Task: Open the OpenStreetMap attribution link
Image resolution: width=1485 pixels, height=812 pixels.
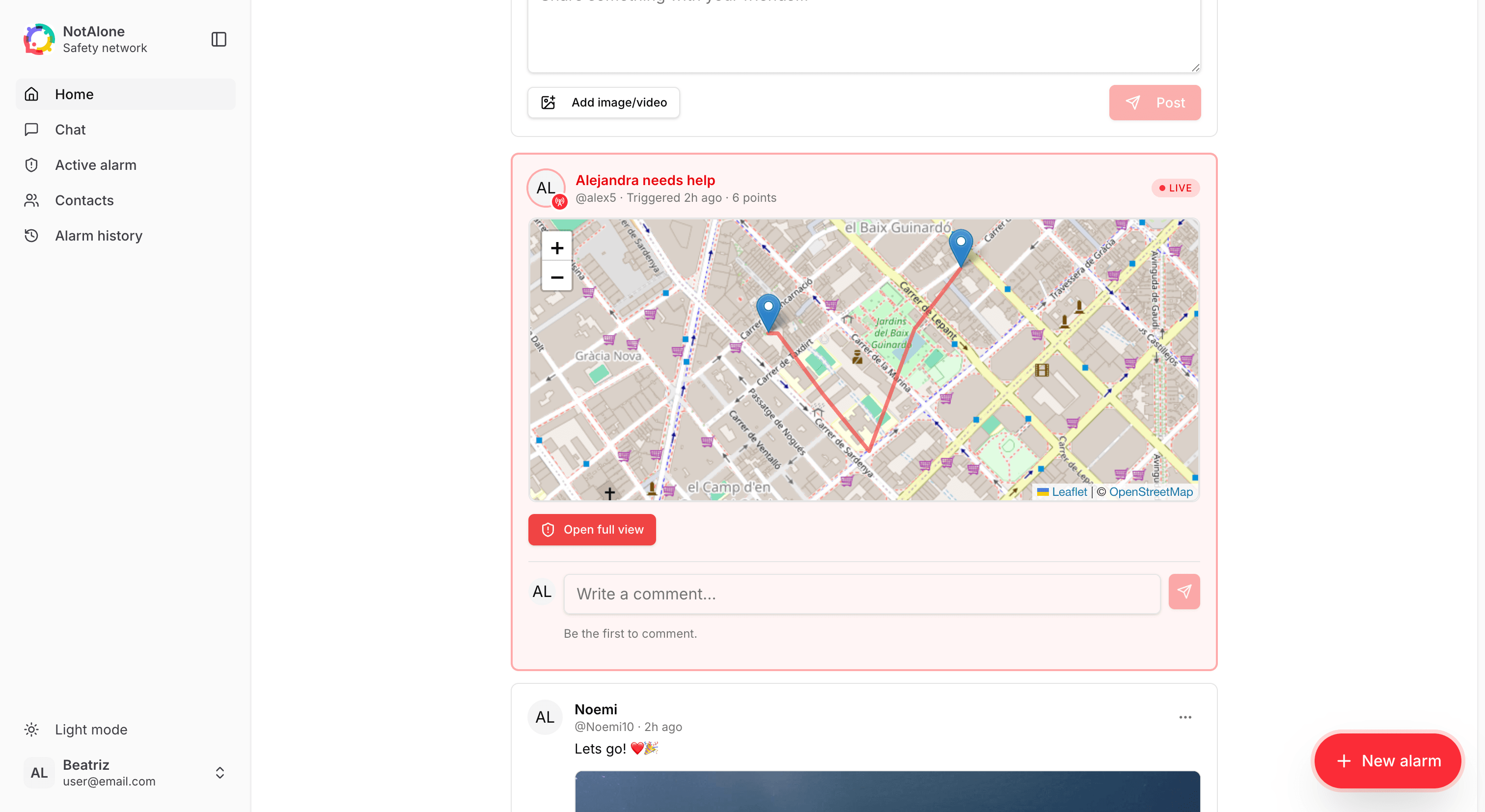Action: [x=1151, y=491]
